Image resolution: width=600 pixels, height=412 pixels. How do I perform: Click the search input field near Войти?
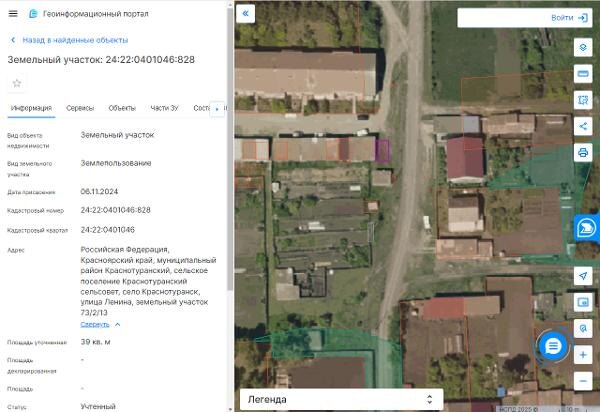point(503,18)
